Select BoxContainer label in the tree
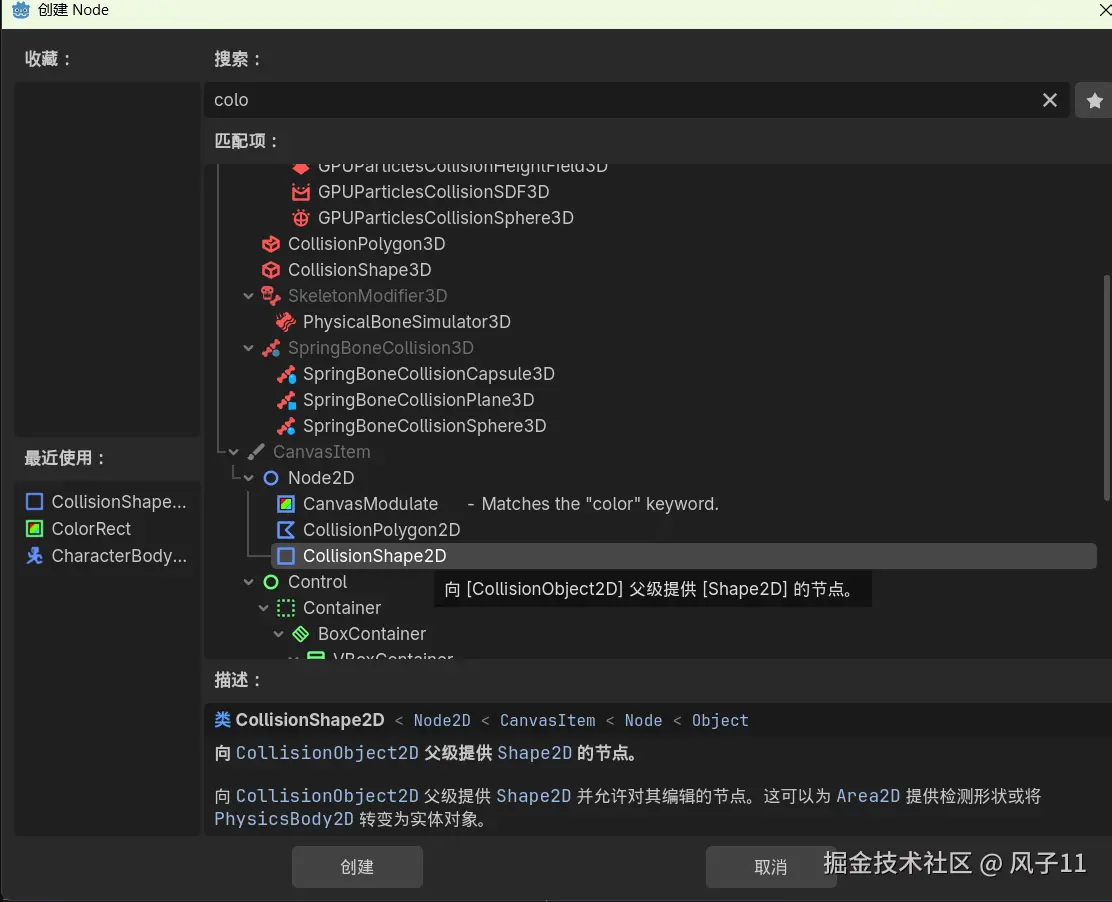 pos(372,634)
